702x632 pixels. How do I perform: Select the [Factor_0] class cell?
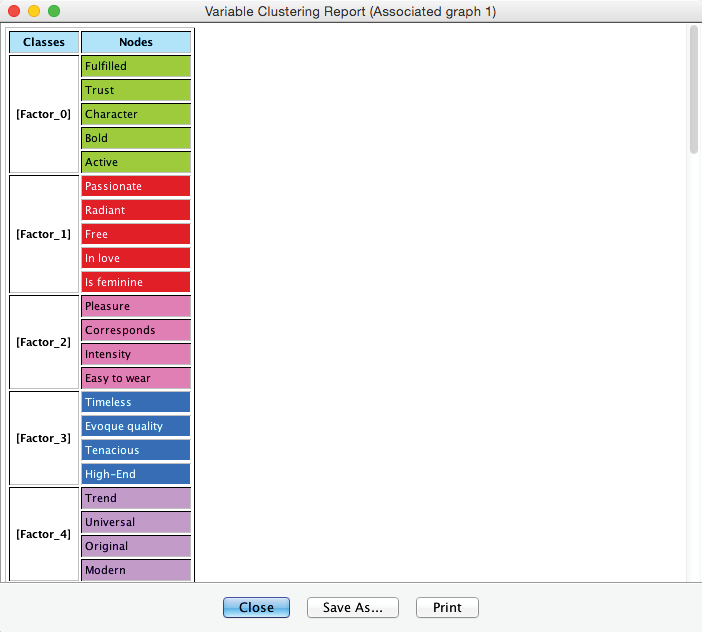pos(44,114)
